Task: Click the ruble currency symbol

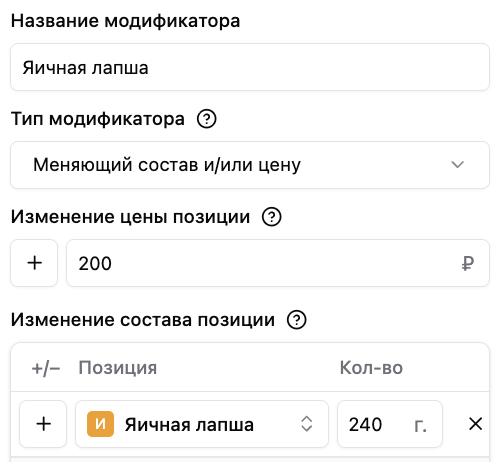Action: [468, 263]
